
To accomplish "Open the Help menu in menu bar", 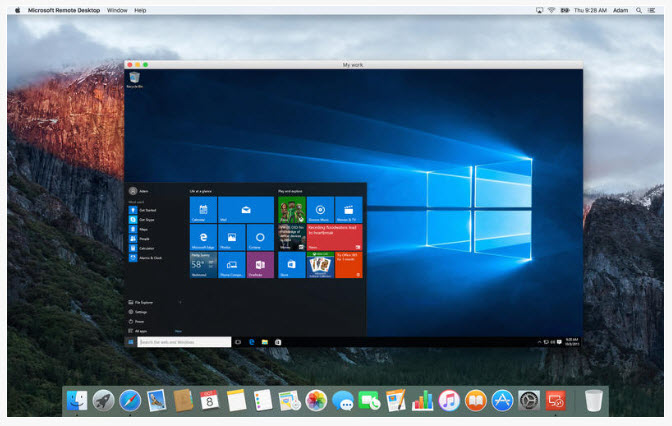I will pyautogui.click(x=140, y=9).
